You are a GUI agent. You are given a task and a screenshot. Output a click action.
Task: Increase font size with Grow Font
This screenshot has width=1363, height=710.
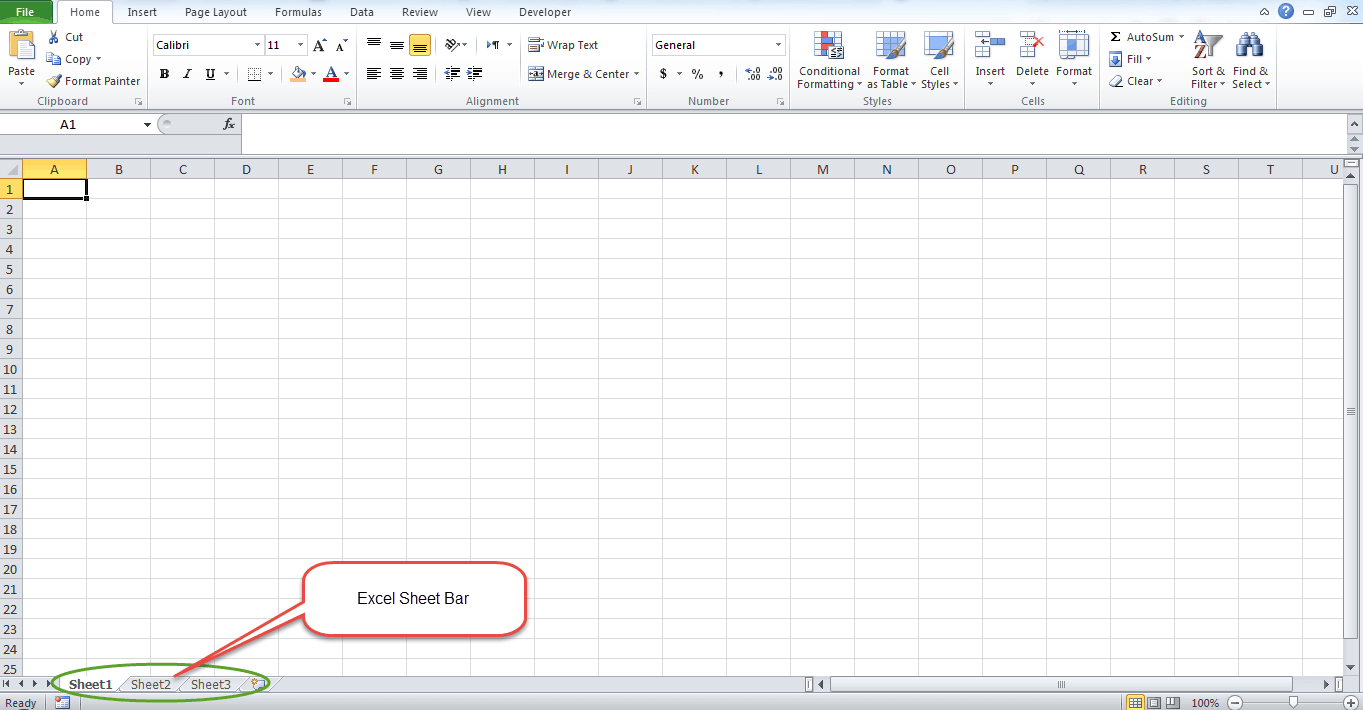pyautogui.click(x=319, y=45)
